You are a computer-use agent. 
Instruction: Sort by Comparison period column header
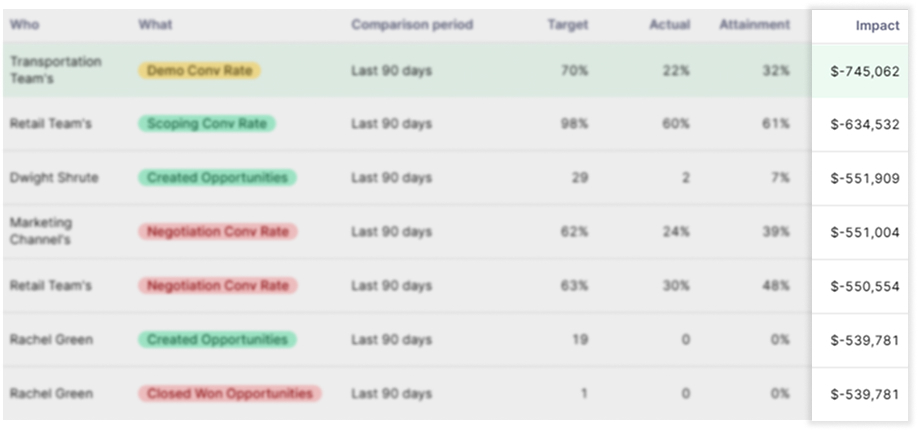click(412, 24)
